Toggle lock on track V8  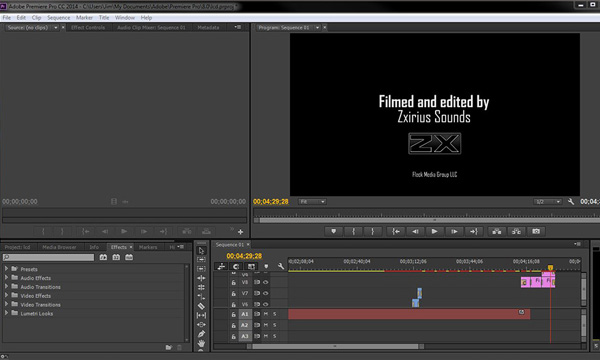pos(233,282)
